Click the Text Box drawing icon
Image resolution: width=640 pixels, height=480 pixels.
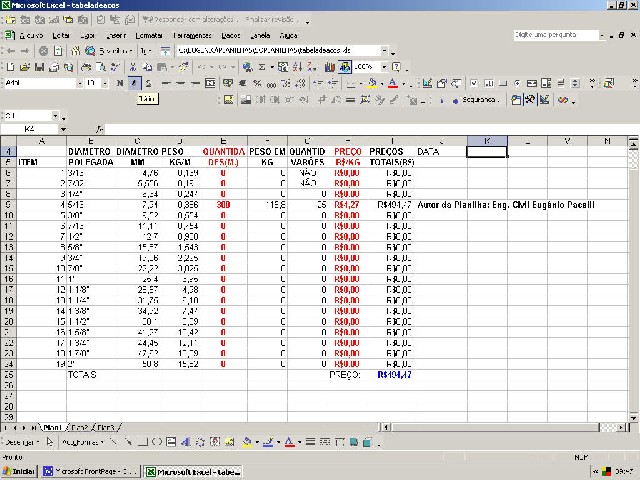point(171,442)
